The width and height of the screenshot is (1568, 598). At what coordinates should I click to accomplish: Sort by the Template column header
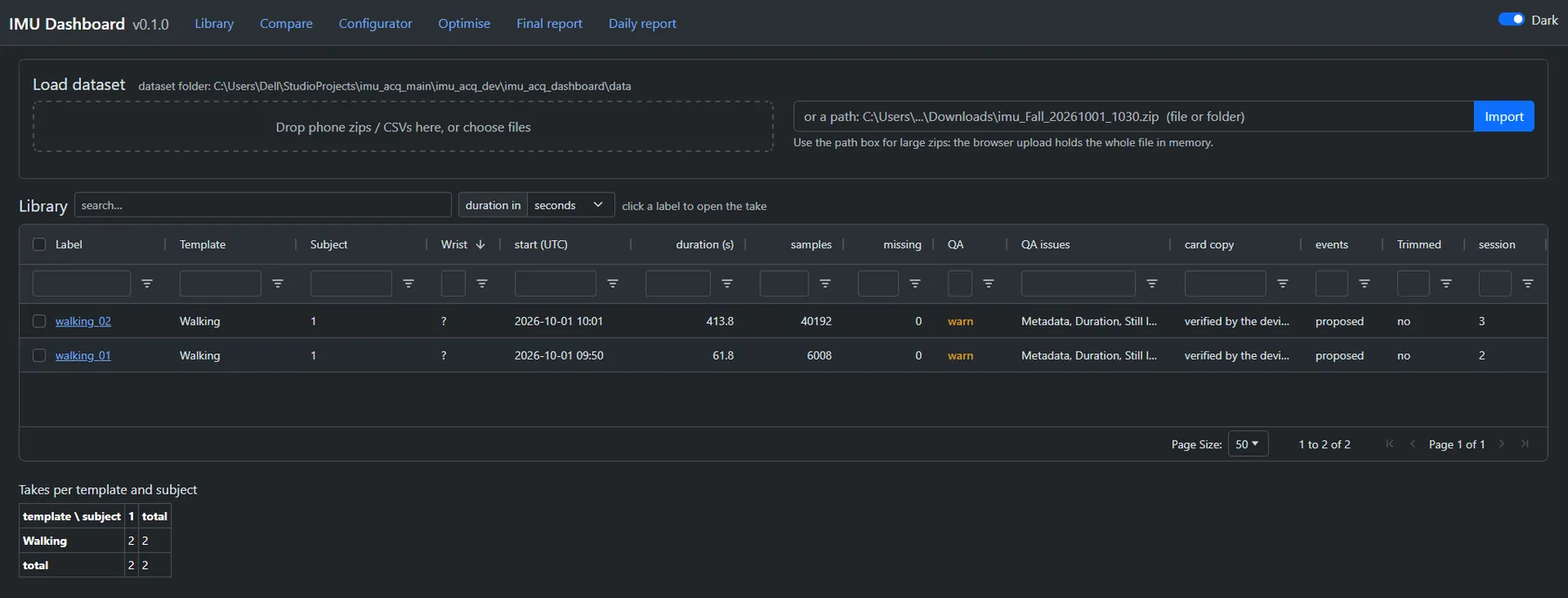[202, 245]
